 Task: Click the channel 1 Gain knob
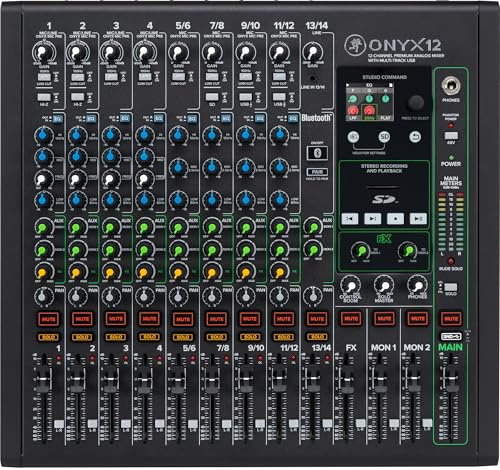pos(44,52)
